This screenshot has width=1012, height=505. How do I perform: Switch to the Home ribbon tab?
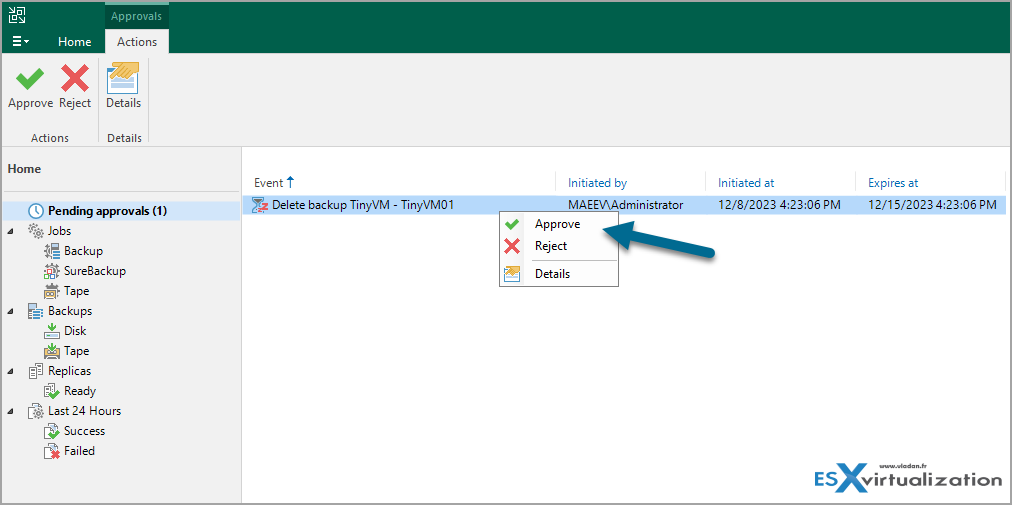74,42
